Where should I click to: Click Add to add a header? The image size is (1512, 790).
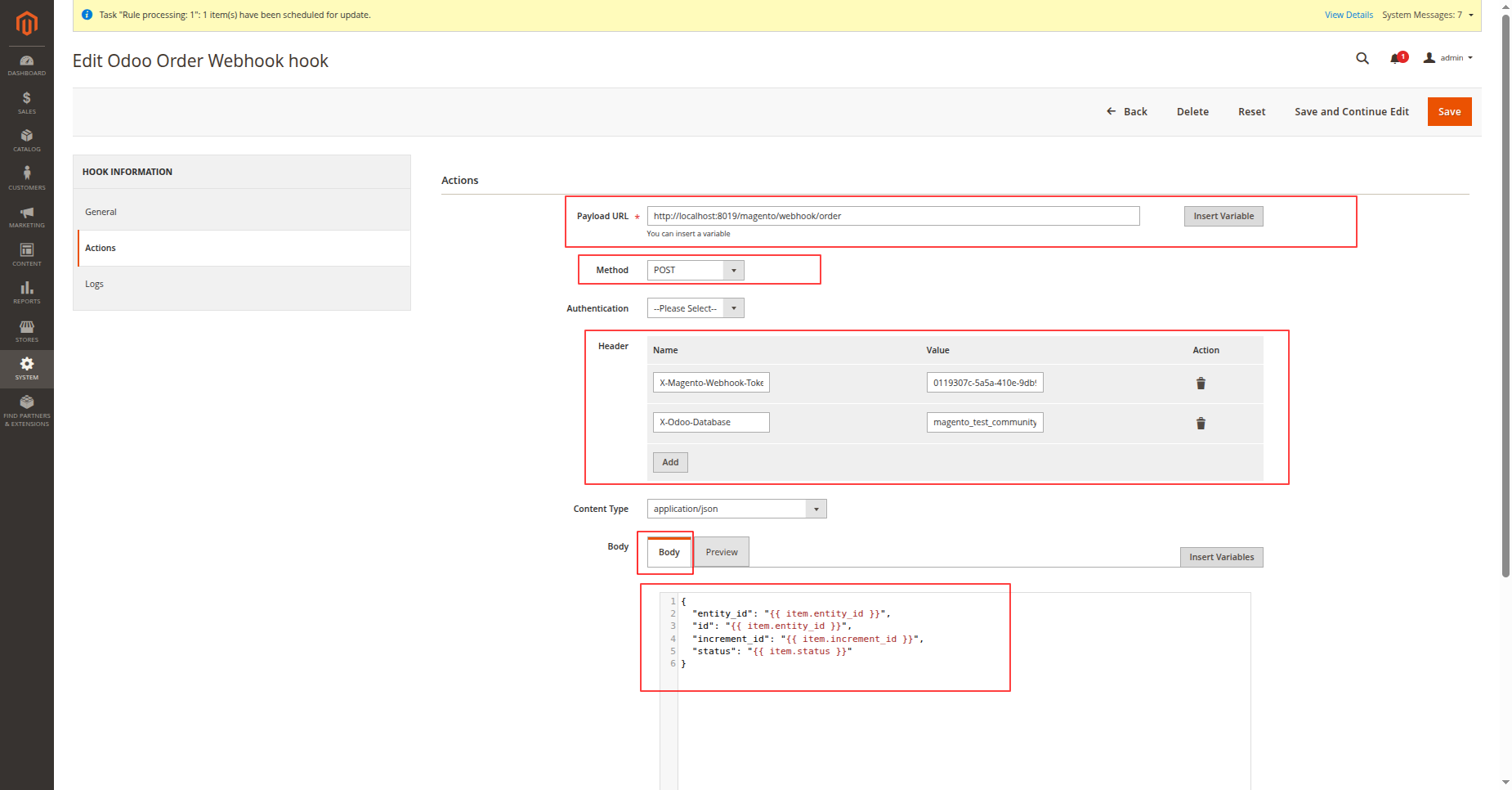point(670,462)
